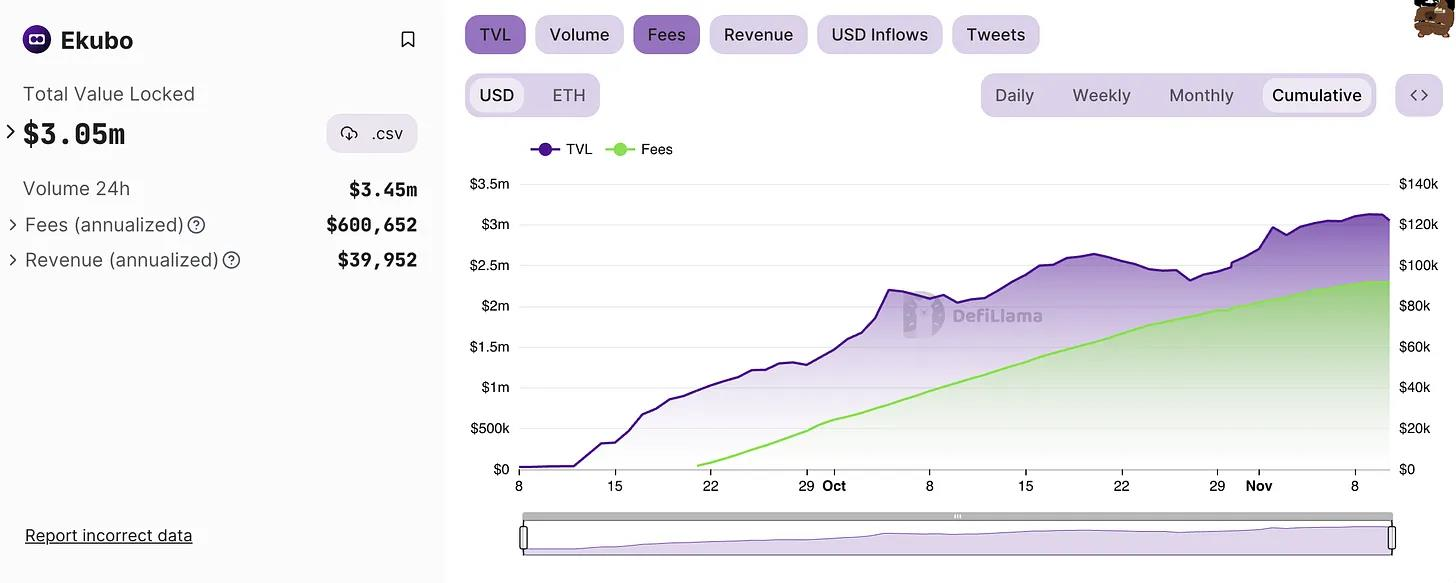Enable the Revenue chart metric
The image size is (1456, 583).
click(758, 35)
